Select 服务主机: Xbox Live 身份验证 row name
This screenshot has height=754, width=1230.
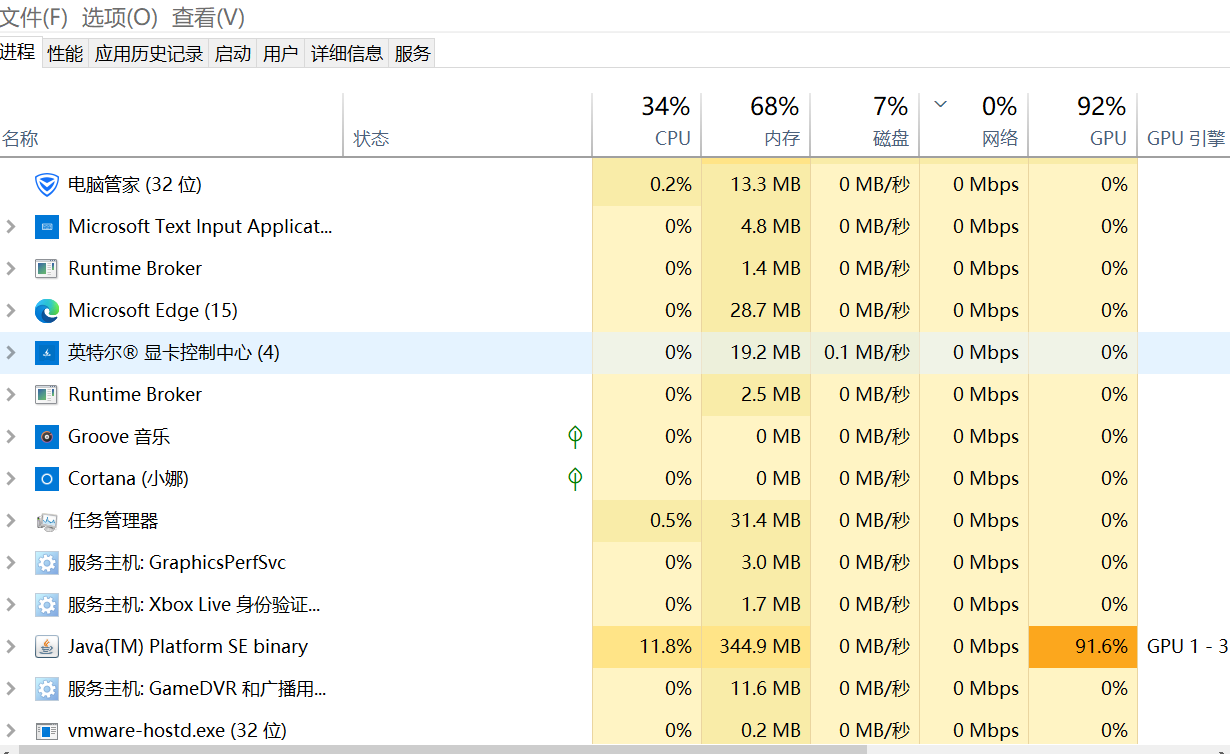(194, 605)
